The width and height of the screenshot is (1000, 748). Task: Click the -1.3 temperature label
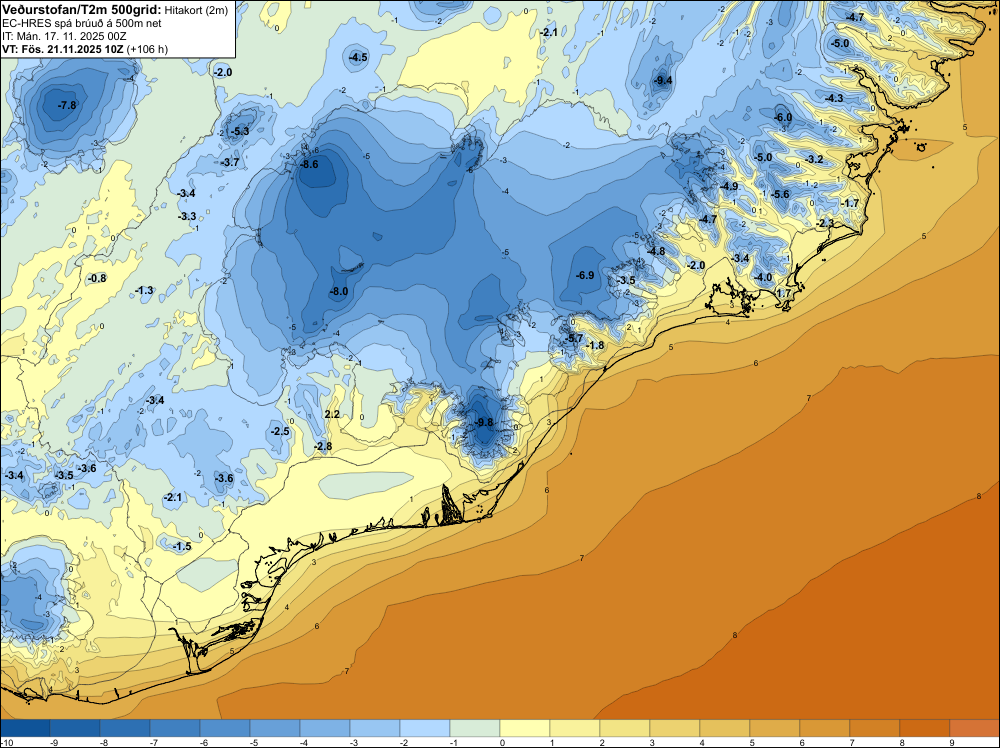pyautogui.click(x=144, y=290)
